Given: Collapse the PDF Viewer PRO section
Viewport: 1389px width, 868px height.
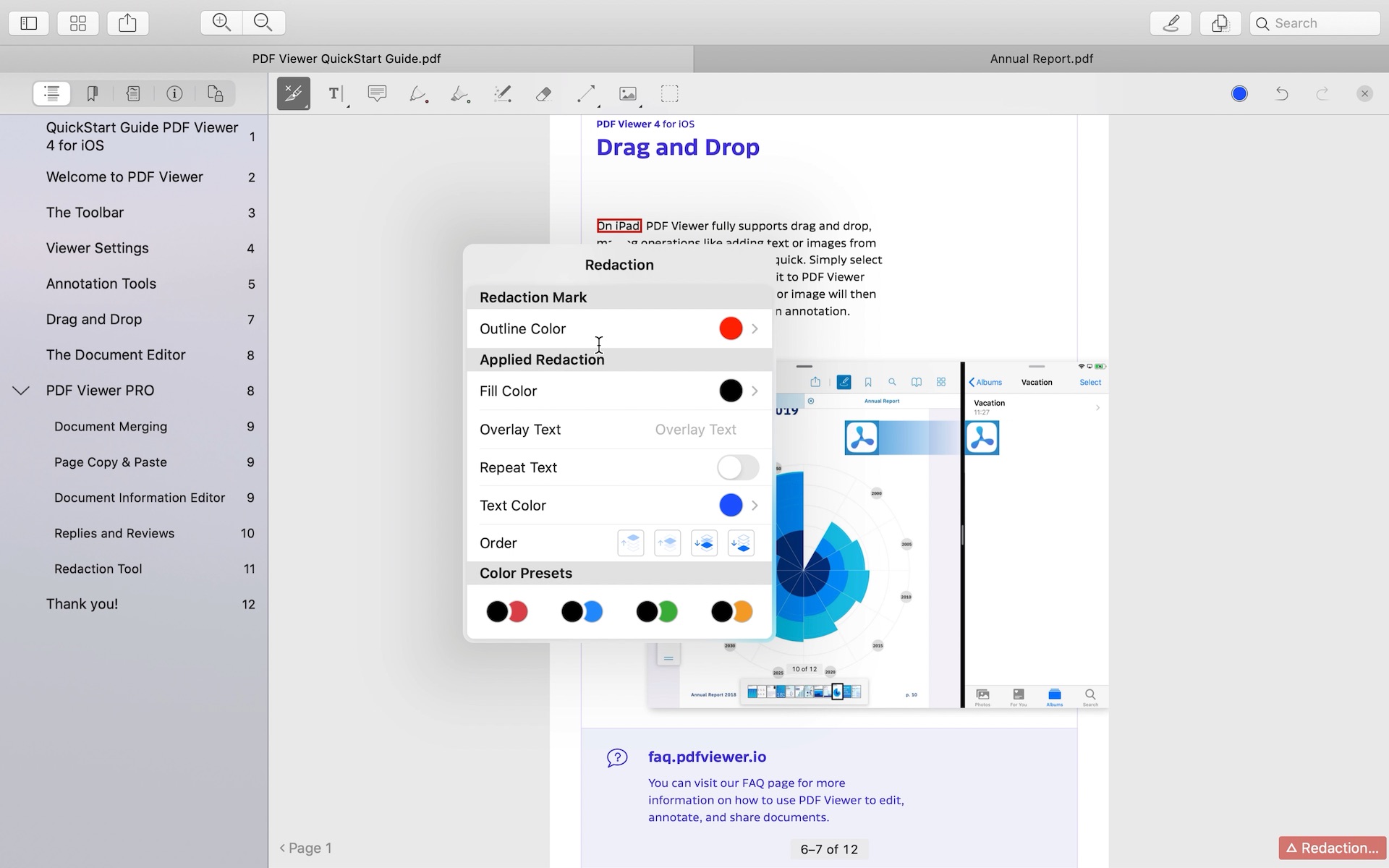Looking at the screenshot, I should pyautogui.click(x=21, y=391).
